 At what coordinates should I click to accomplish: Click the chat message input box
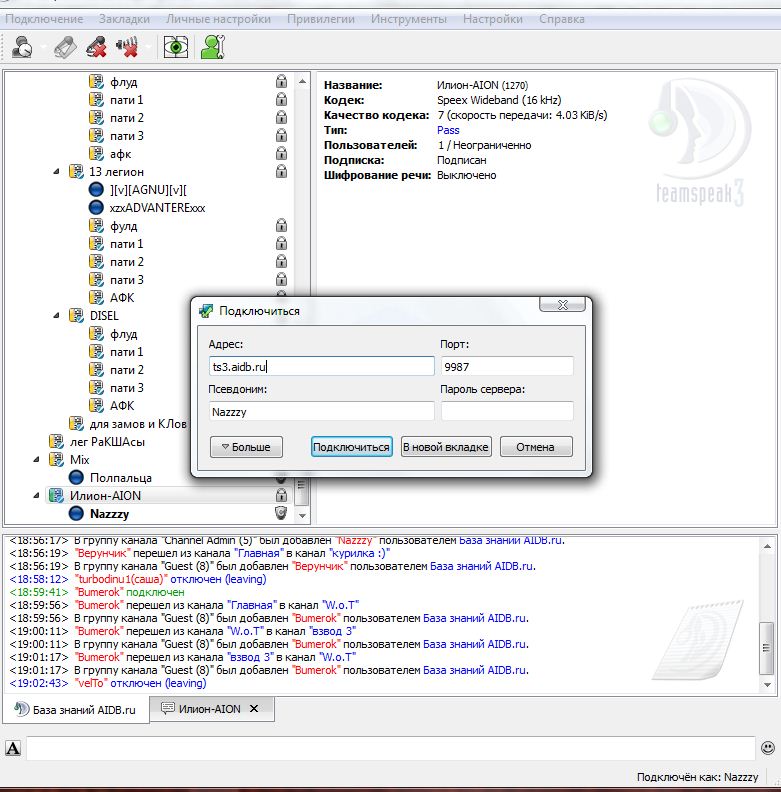point(391,748)
